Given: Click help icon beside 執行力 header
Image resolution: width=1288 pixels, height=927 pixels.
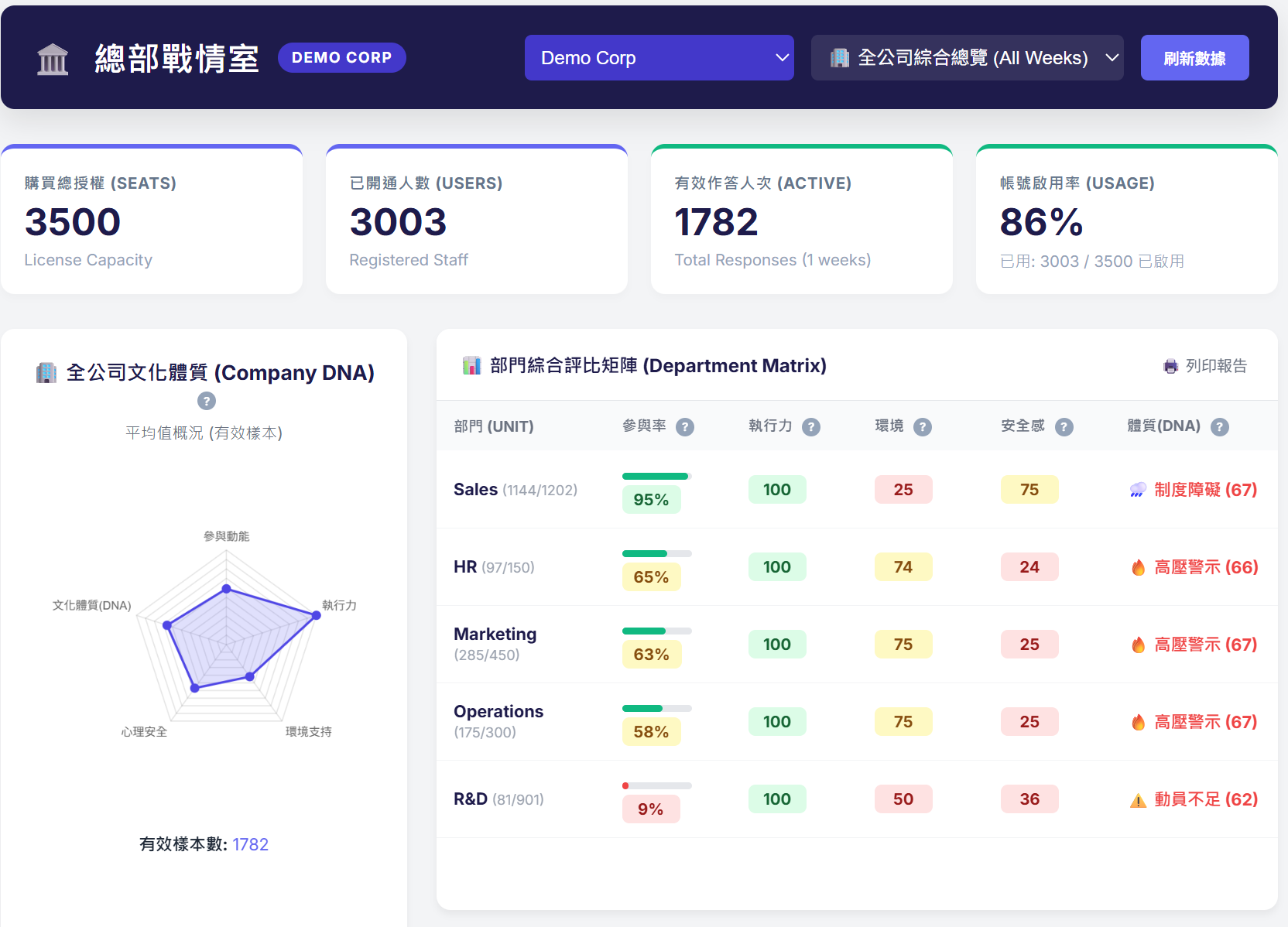Looking at the screenshot, I should coord(810,427).
